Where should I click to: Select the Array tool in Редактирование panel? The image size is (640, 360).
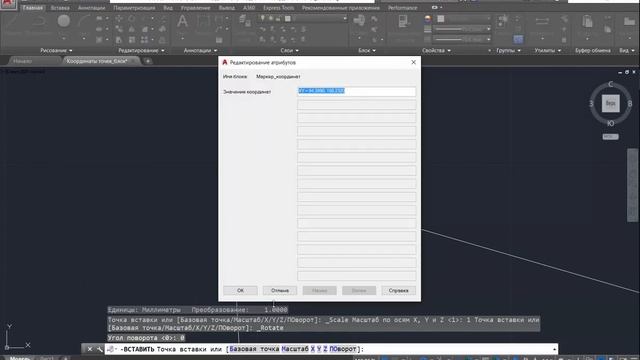[x=144, y=40]
